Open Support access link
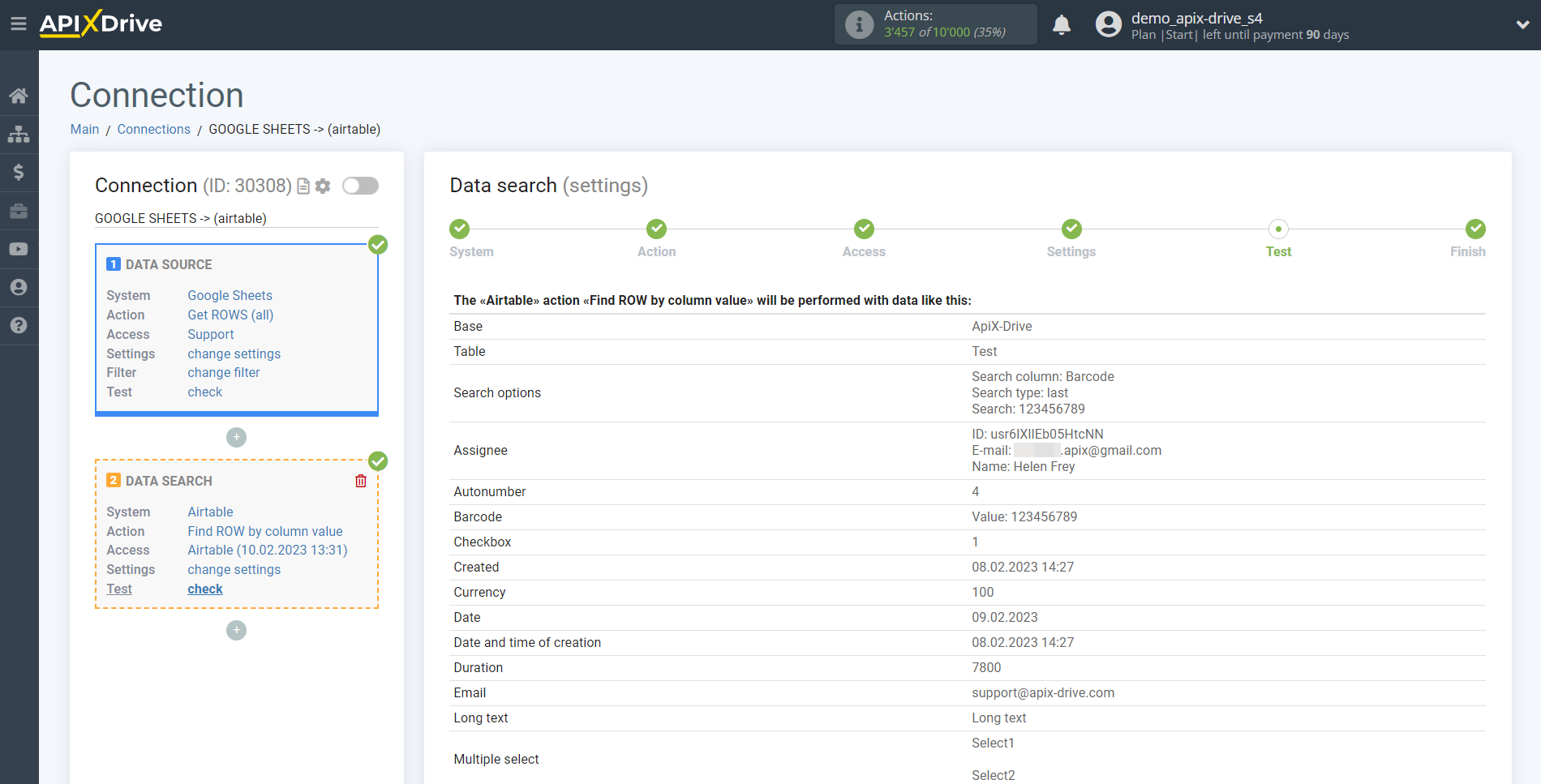Screen dimensions: 1541x784 [x=210, y=334]
